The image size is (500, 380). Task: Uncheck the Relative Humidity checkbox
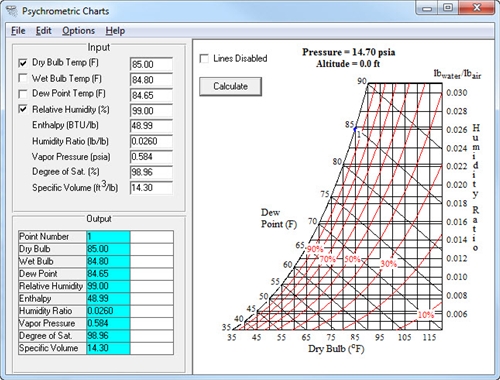23,109
